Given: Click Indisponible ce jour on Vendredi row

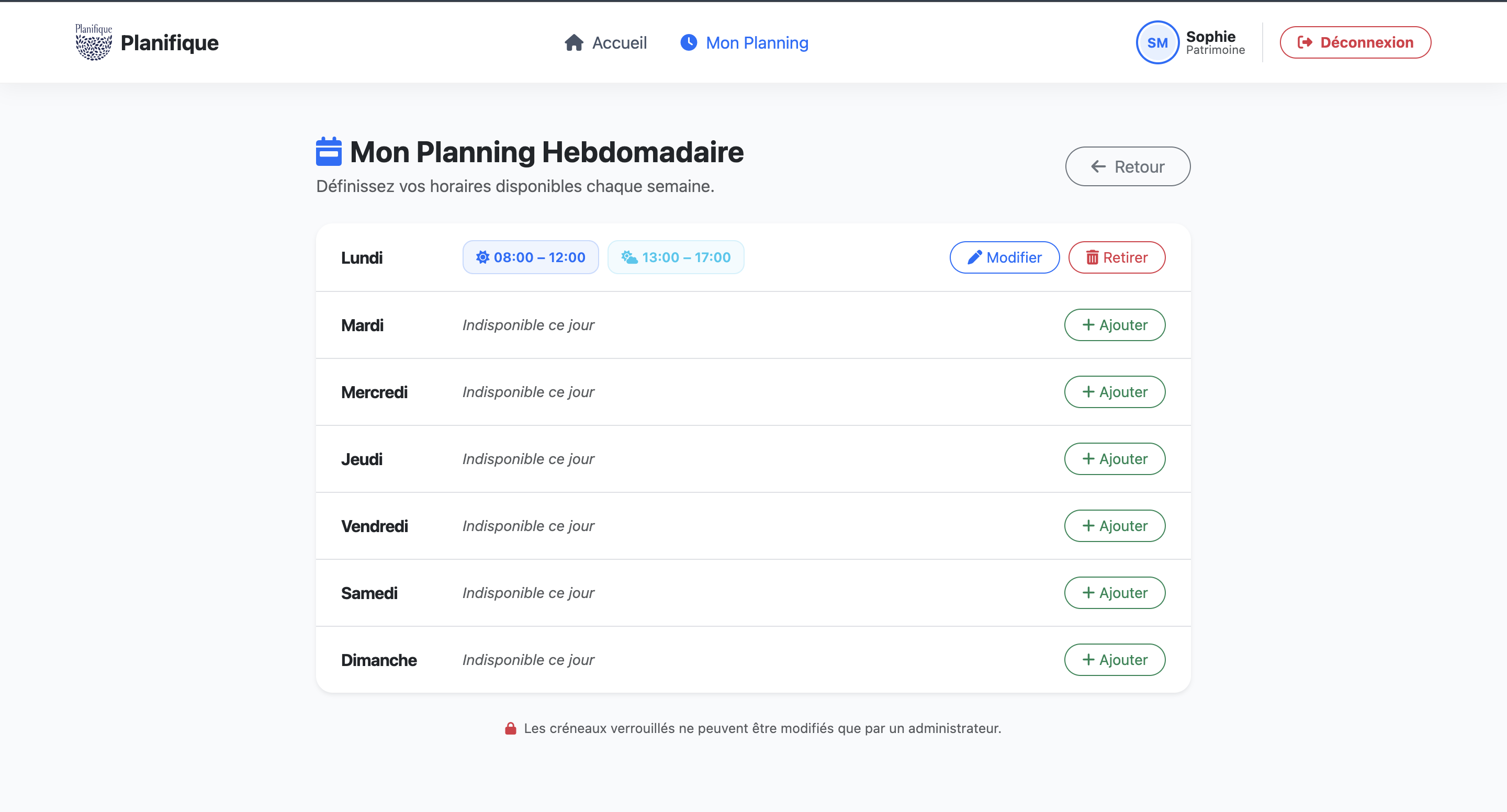Looking at the screenshot, I should 528,526.
